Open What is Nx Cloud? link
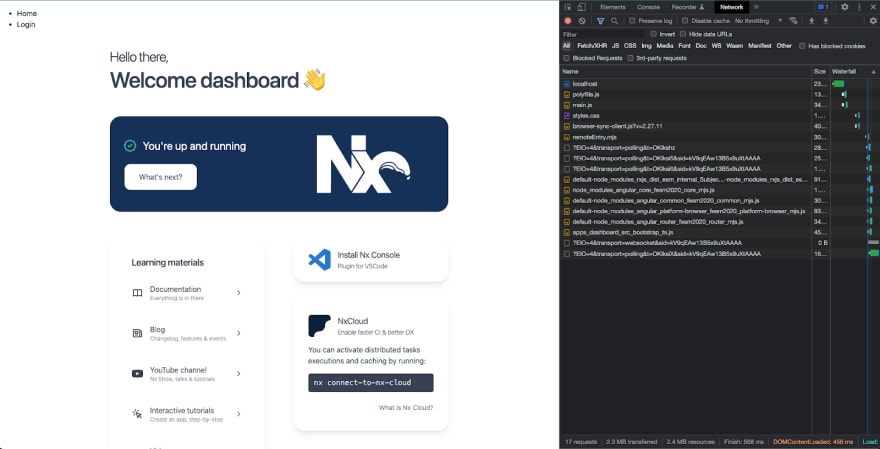This screenshot has width=880, height=449. coord(406,408)
